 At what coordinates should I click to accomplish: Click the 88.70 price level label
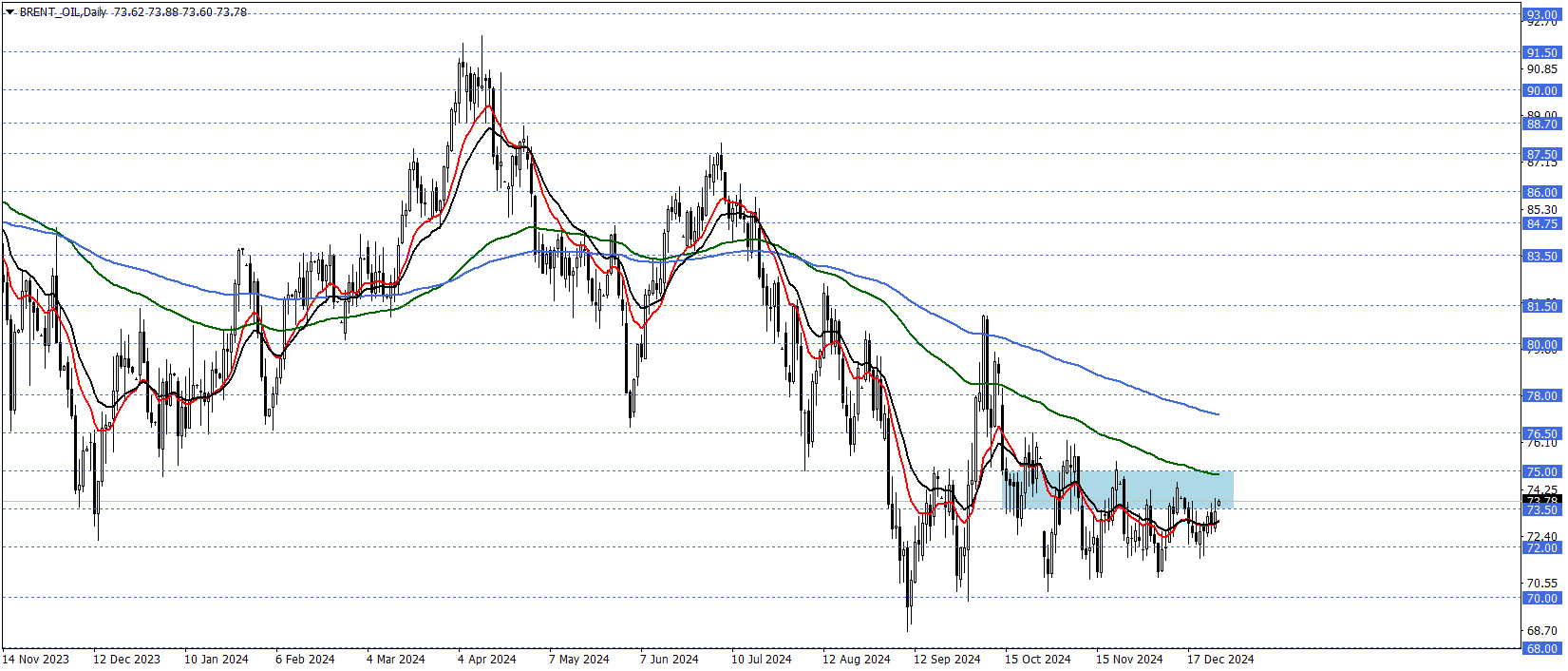click(x=1542, y=124)
